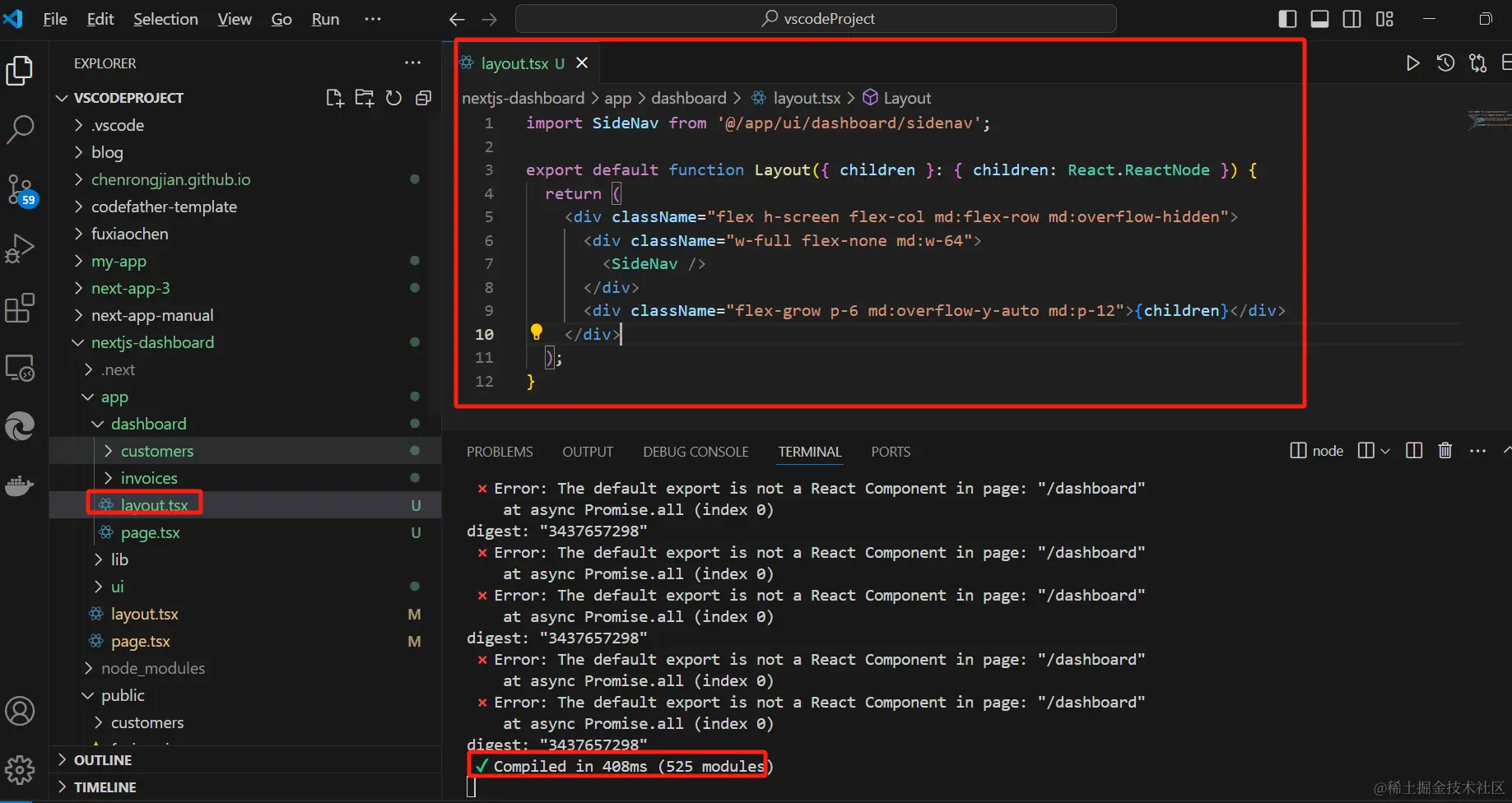Open the Accounts menu icon
1512x803 pixels.
(20, 711)
